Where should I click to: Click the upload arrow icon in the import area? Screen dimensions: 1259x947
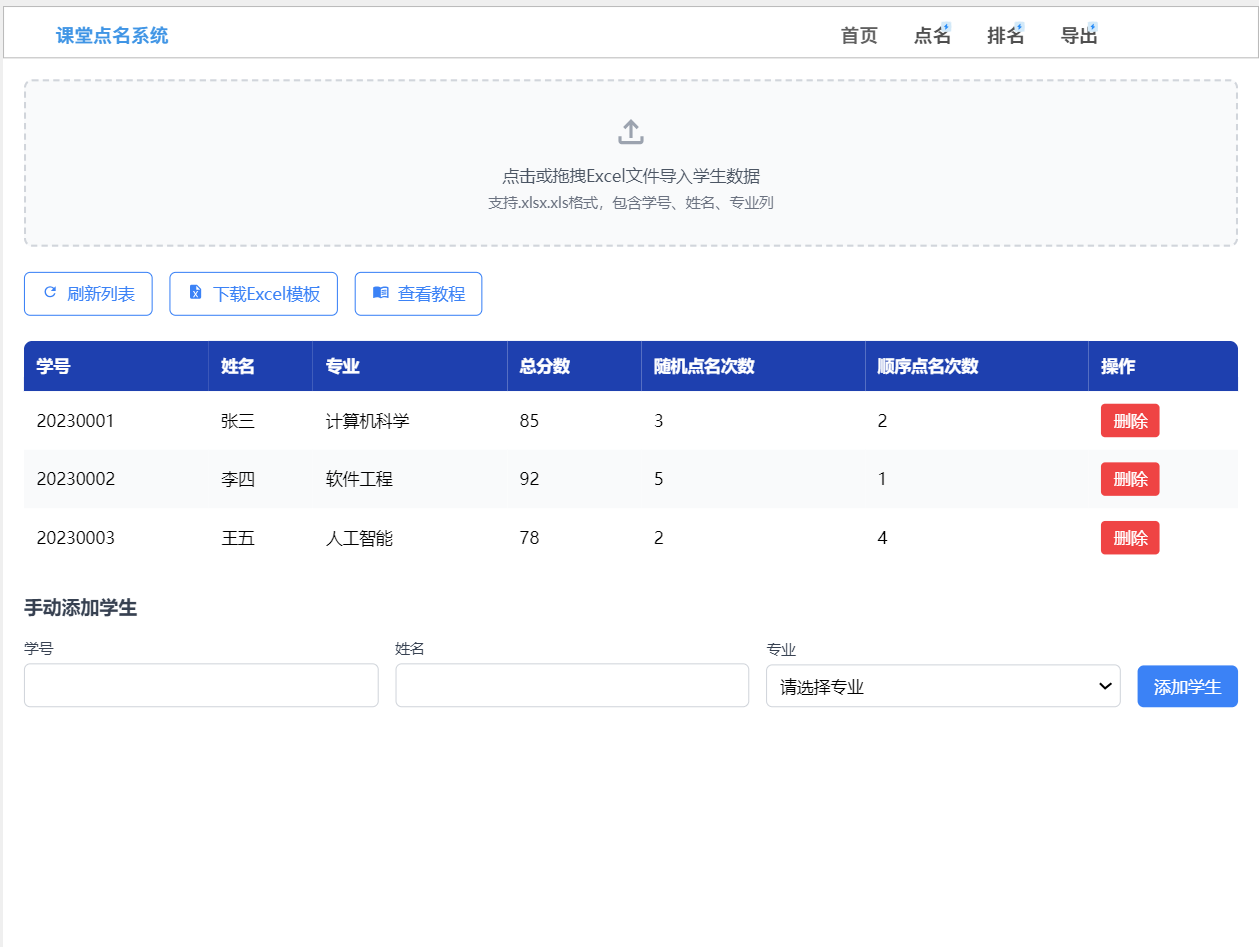pyautogui.click(x=630, y=130)
